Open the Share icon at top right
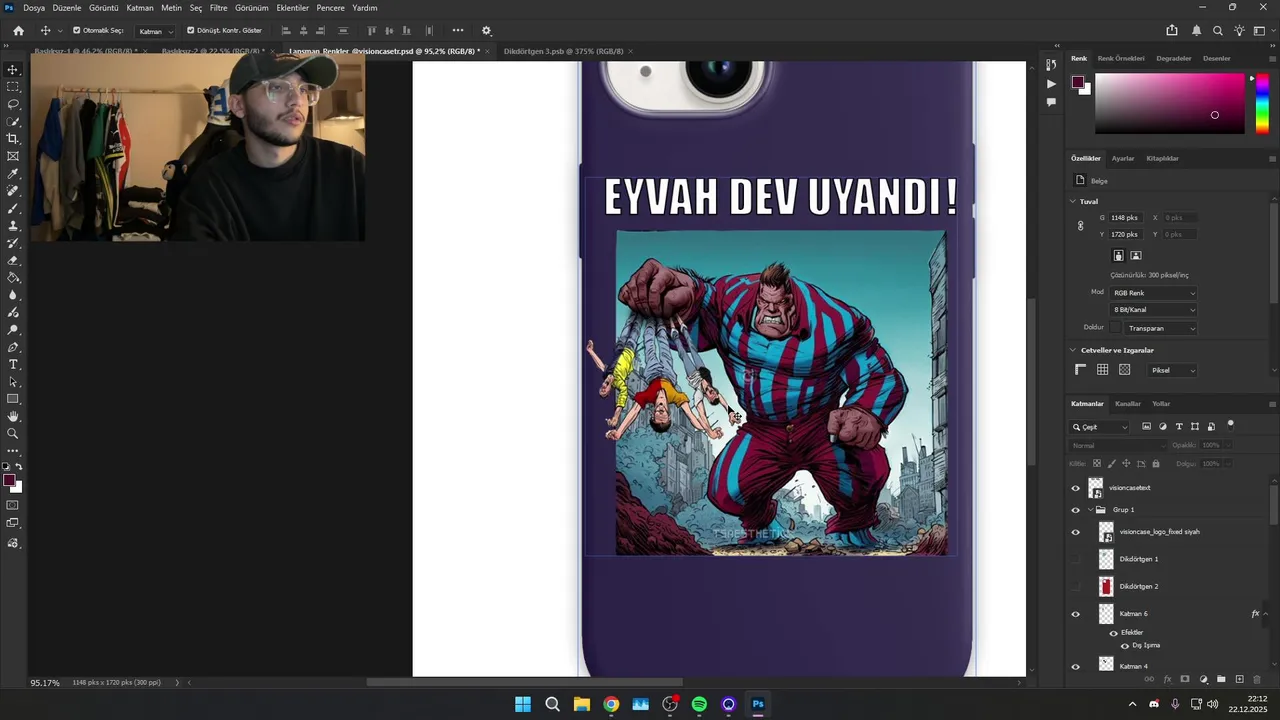This screenshot has height=720, width=1280. tap(1172, 31)
